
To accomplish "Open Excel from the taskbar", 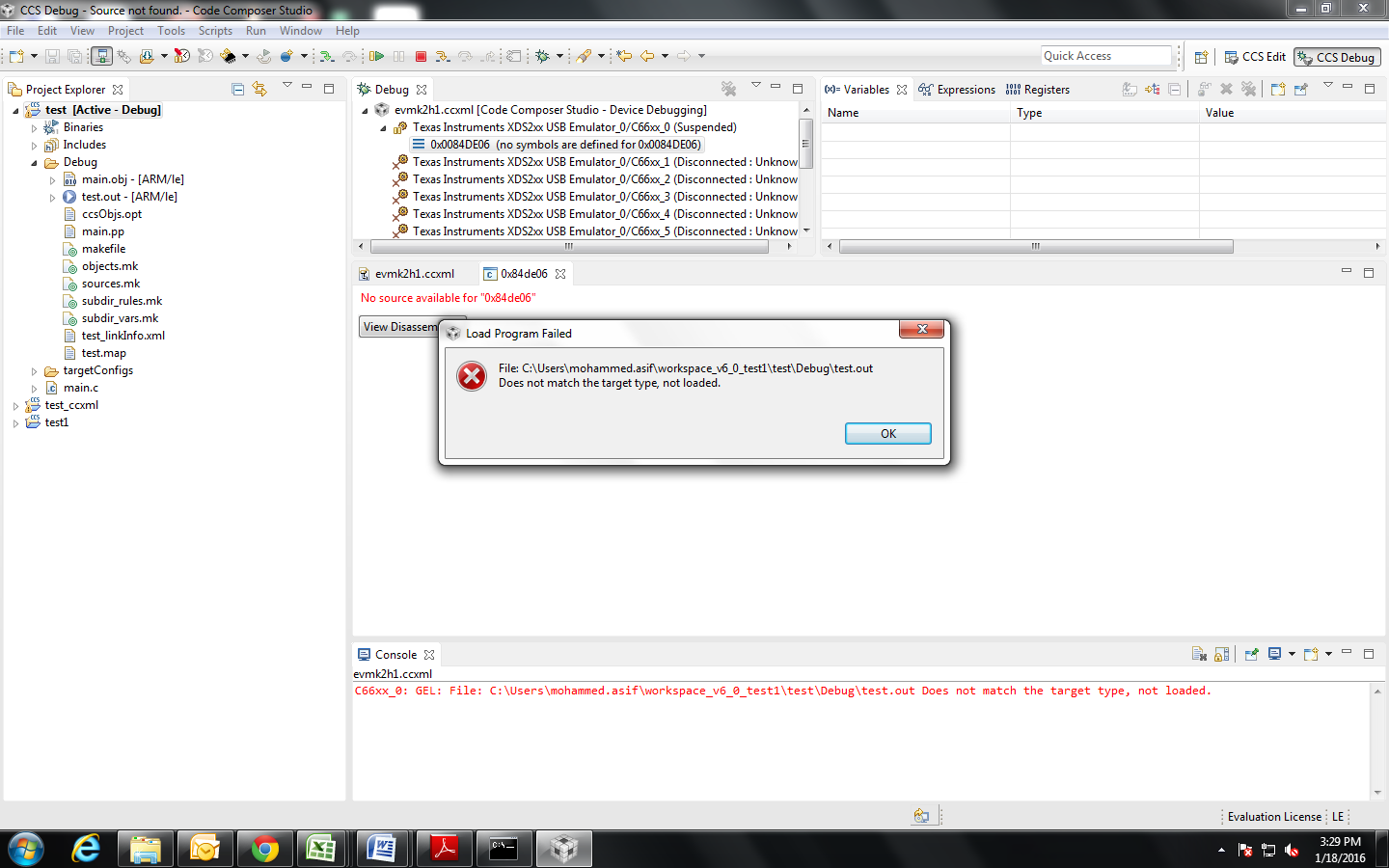I will click(323, 849).
